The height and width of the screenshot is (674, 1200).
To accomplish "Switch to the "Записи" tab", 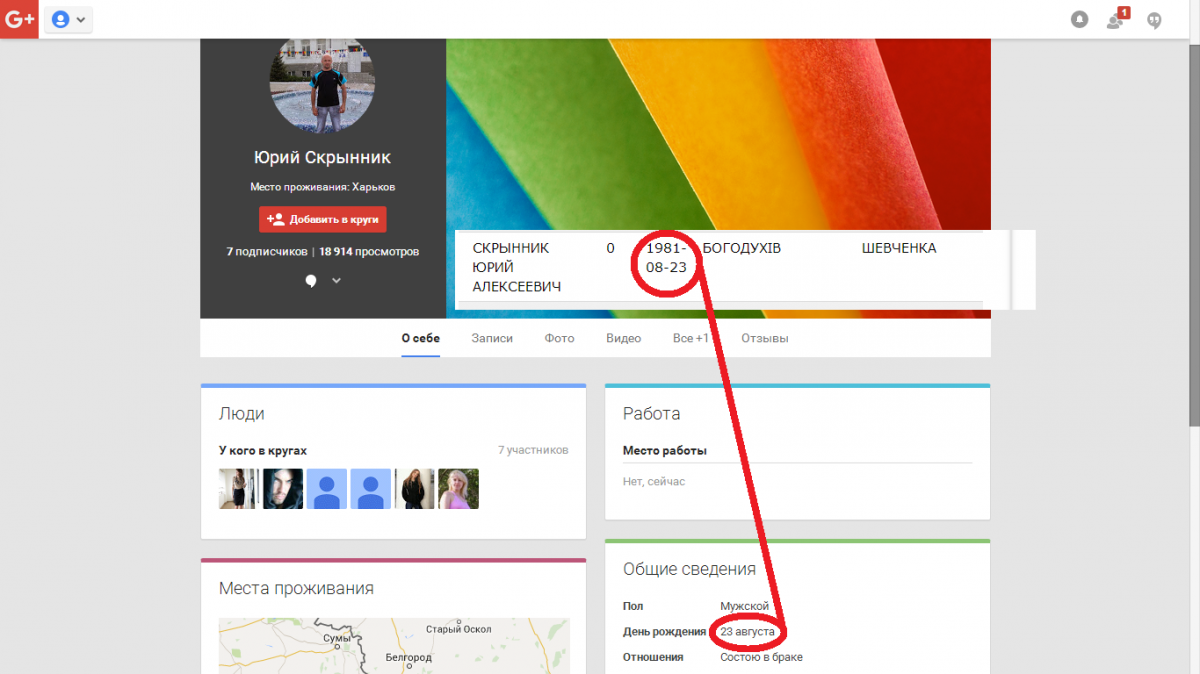I will (x=492, y=338).
